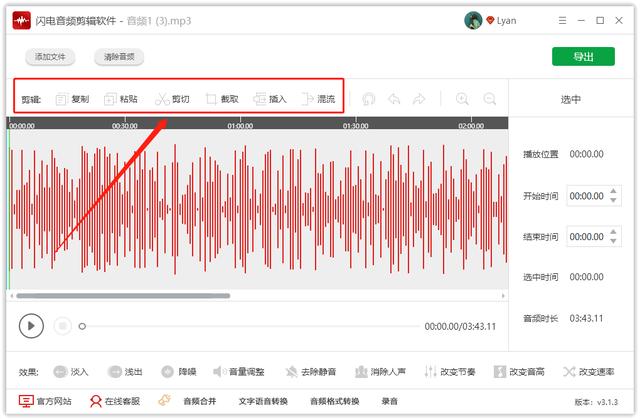This screenshot has width=640, height=420.
Task: Open the hamburger menu in title bar
Action: tap(562, 20)
